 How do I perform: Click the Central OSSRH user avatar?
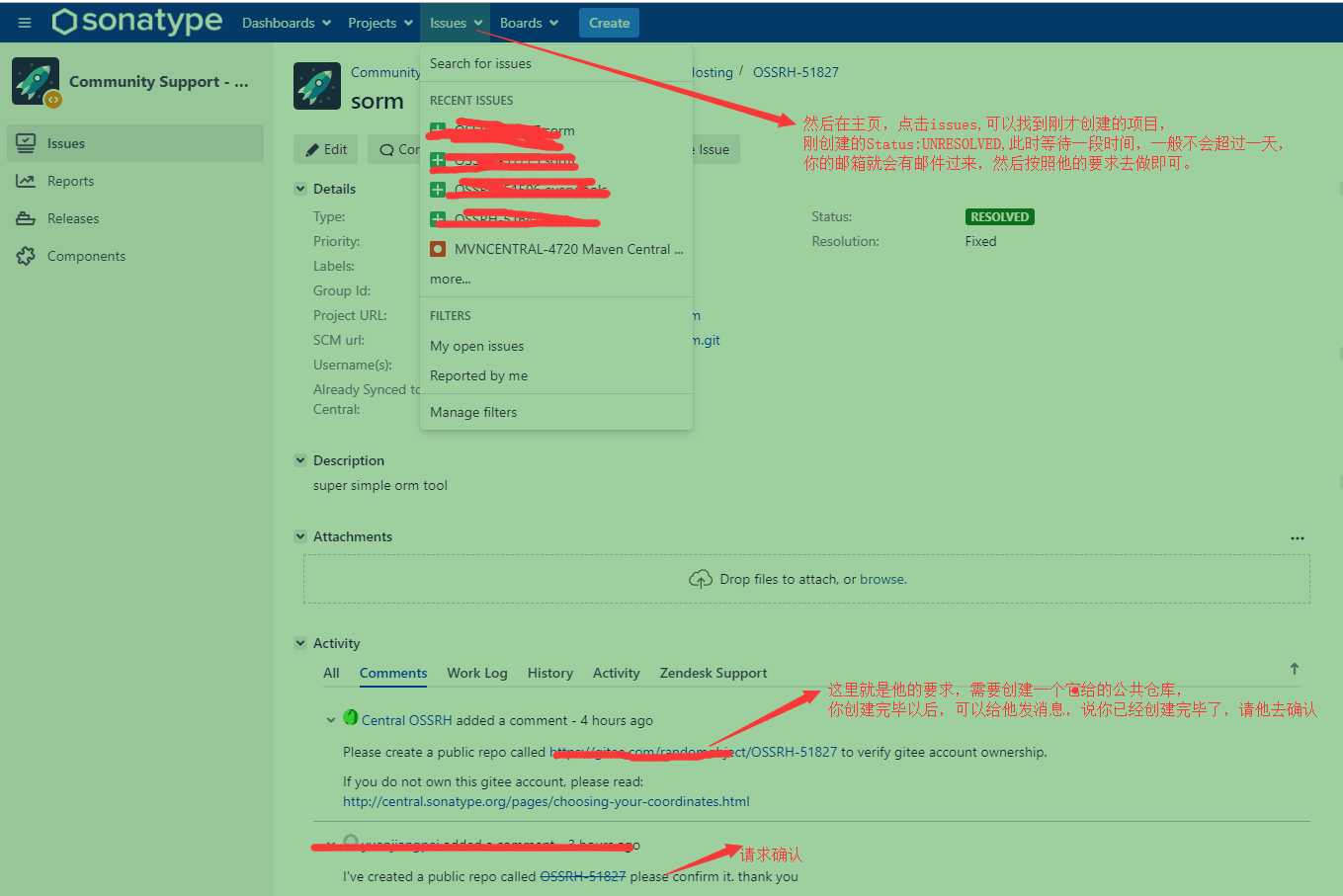coord(351,717)
